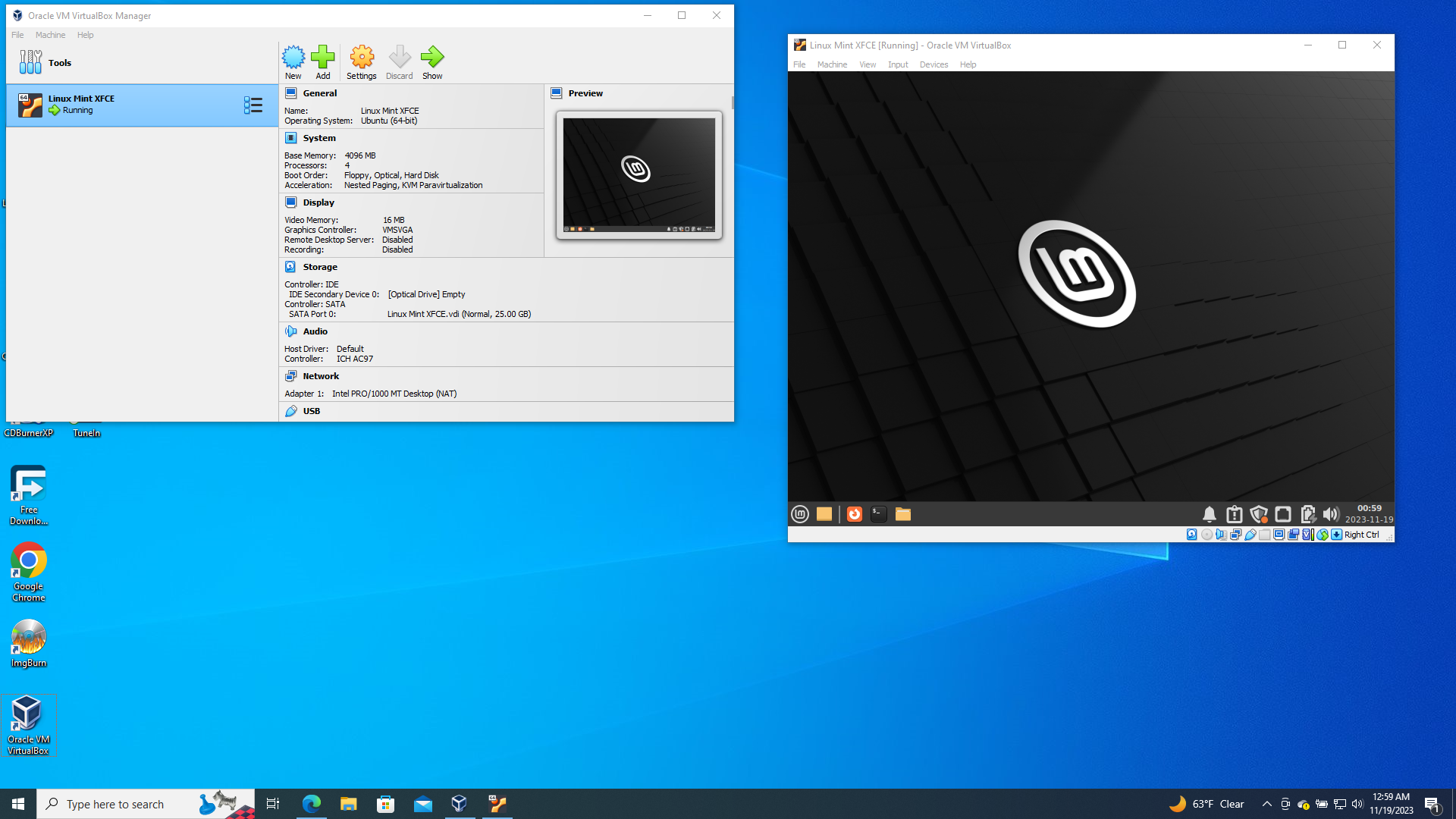This screenshot has width=1456, height=819.
Task: Click the display indicator in VM status bar
Action: point(1279,535)
